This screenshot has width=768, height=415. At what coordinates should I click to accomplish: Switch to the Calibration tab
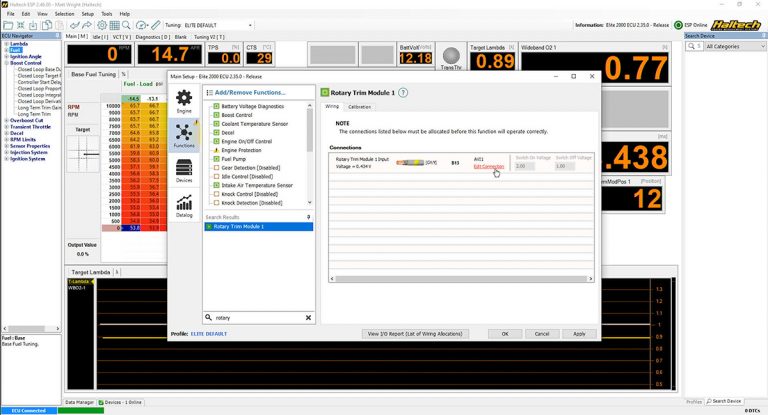(x=359, y=106)
